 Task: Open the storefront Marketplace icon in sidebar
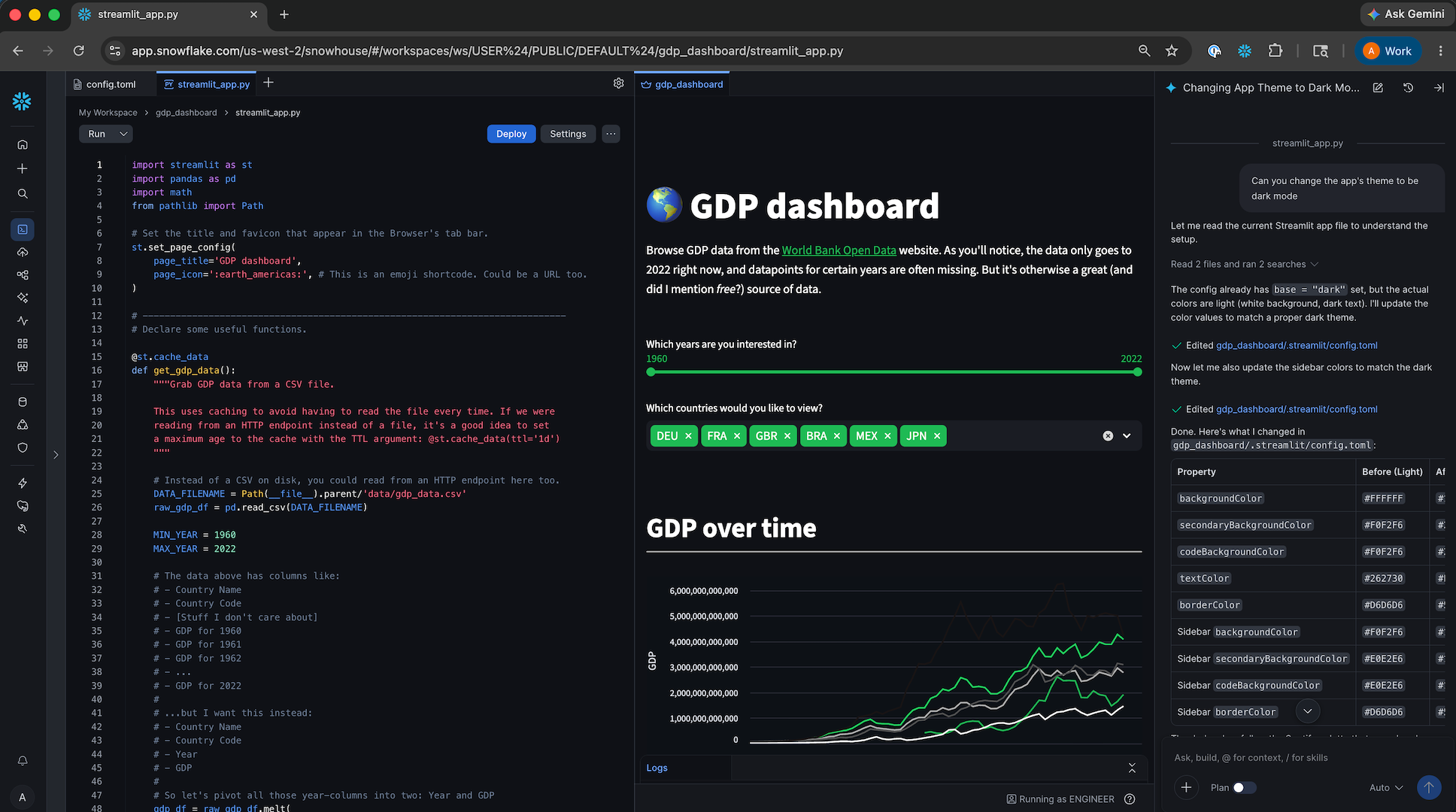(x=23, y=367)
